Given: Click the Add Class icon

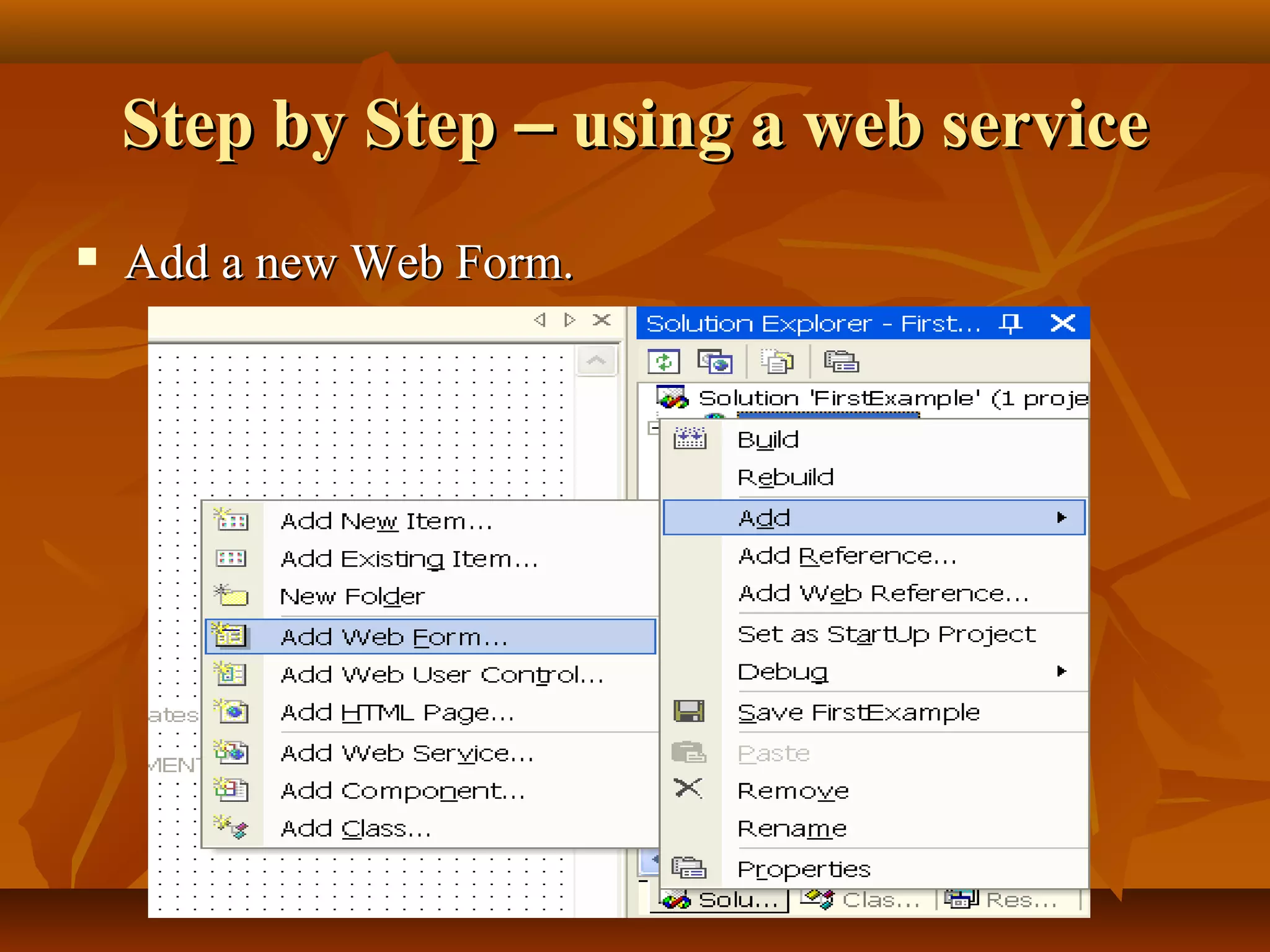Looking at the screenshot, I should pyautogui.click(x=231, y=827).
